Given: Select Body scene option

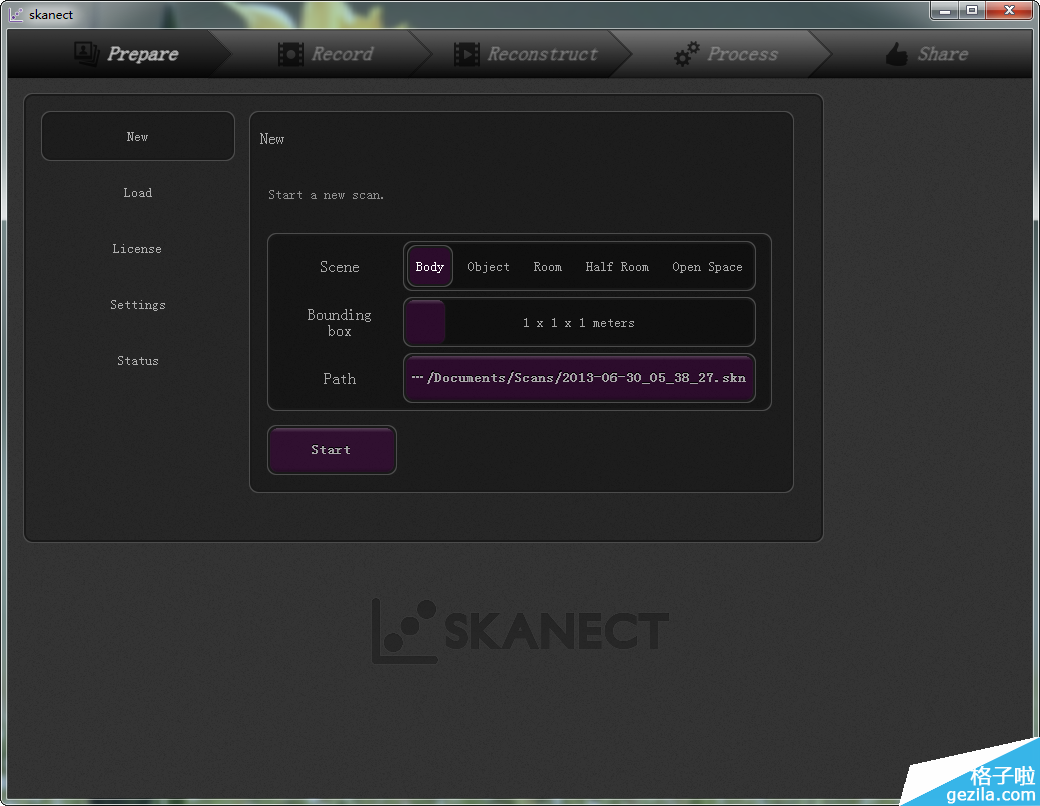Looking at the screenshot, I should [x=430, y=267].
